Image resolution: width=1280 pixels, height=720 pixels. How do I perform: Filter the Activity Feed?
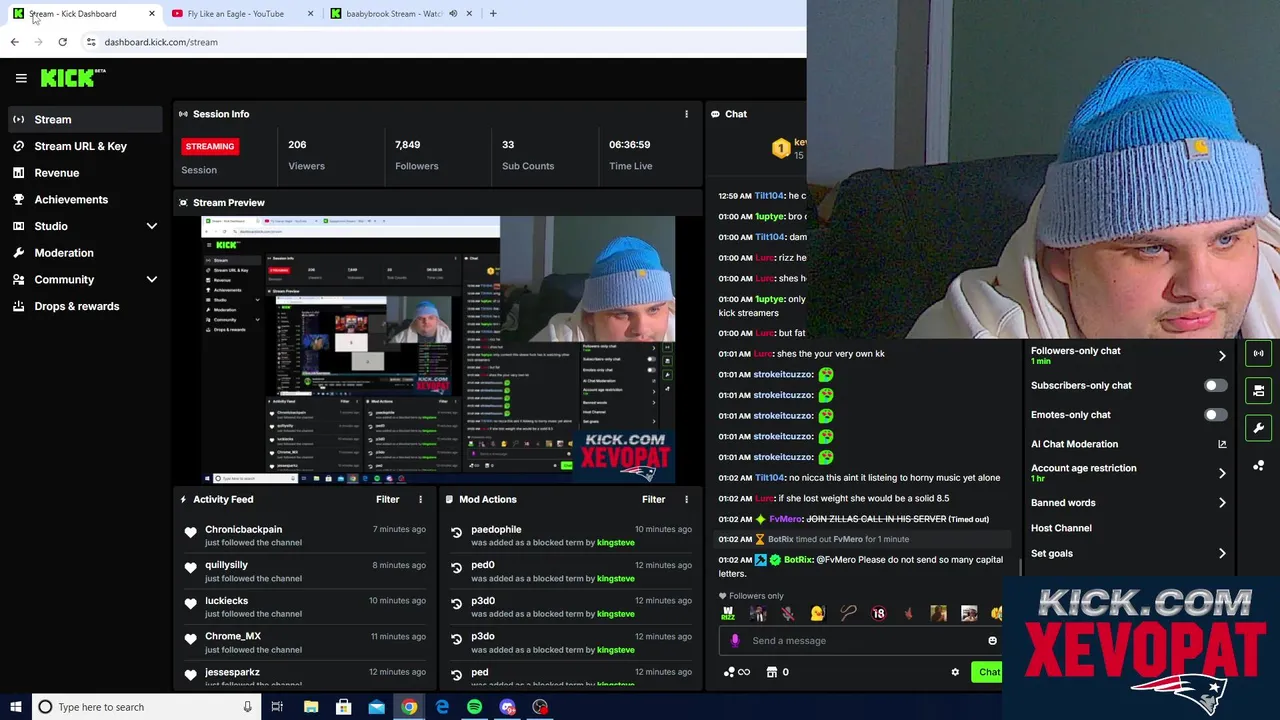pyautogui.click(x=388, y=499)
